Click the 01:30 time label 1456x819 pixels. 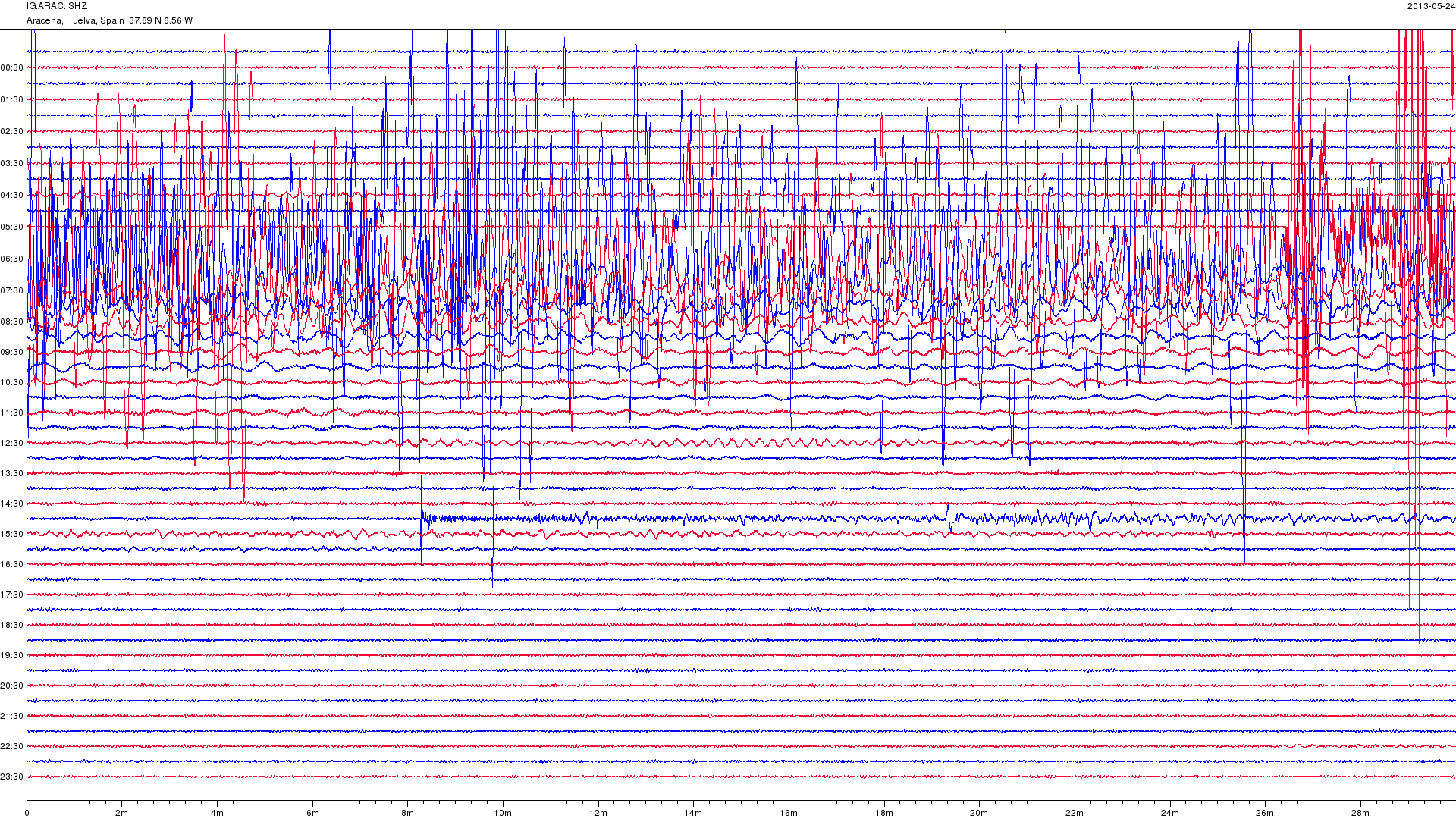[x=12, y=99]
